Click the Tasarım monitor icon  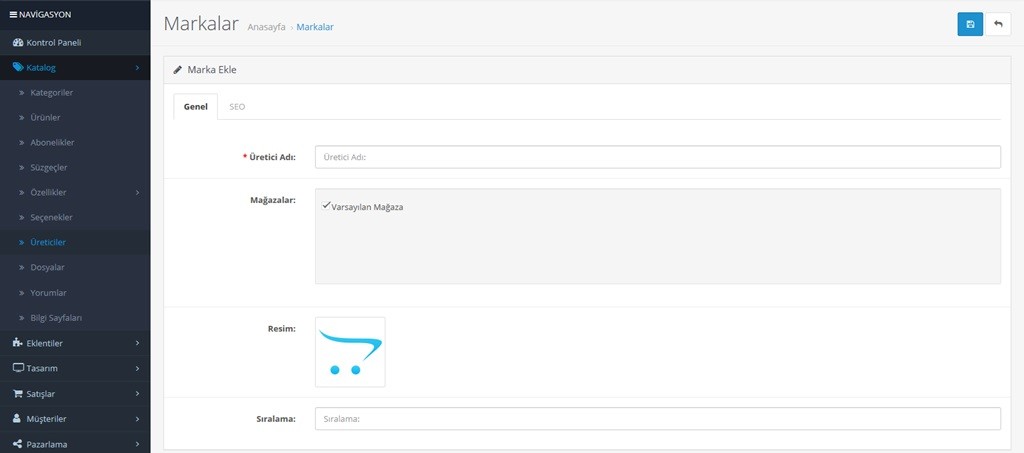coord(17,368)
